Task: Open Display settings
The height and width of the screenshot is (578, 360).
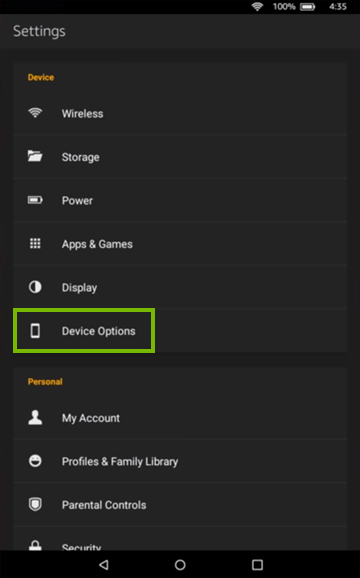Action: coord(180,288)
